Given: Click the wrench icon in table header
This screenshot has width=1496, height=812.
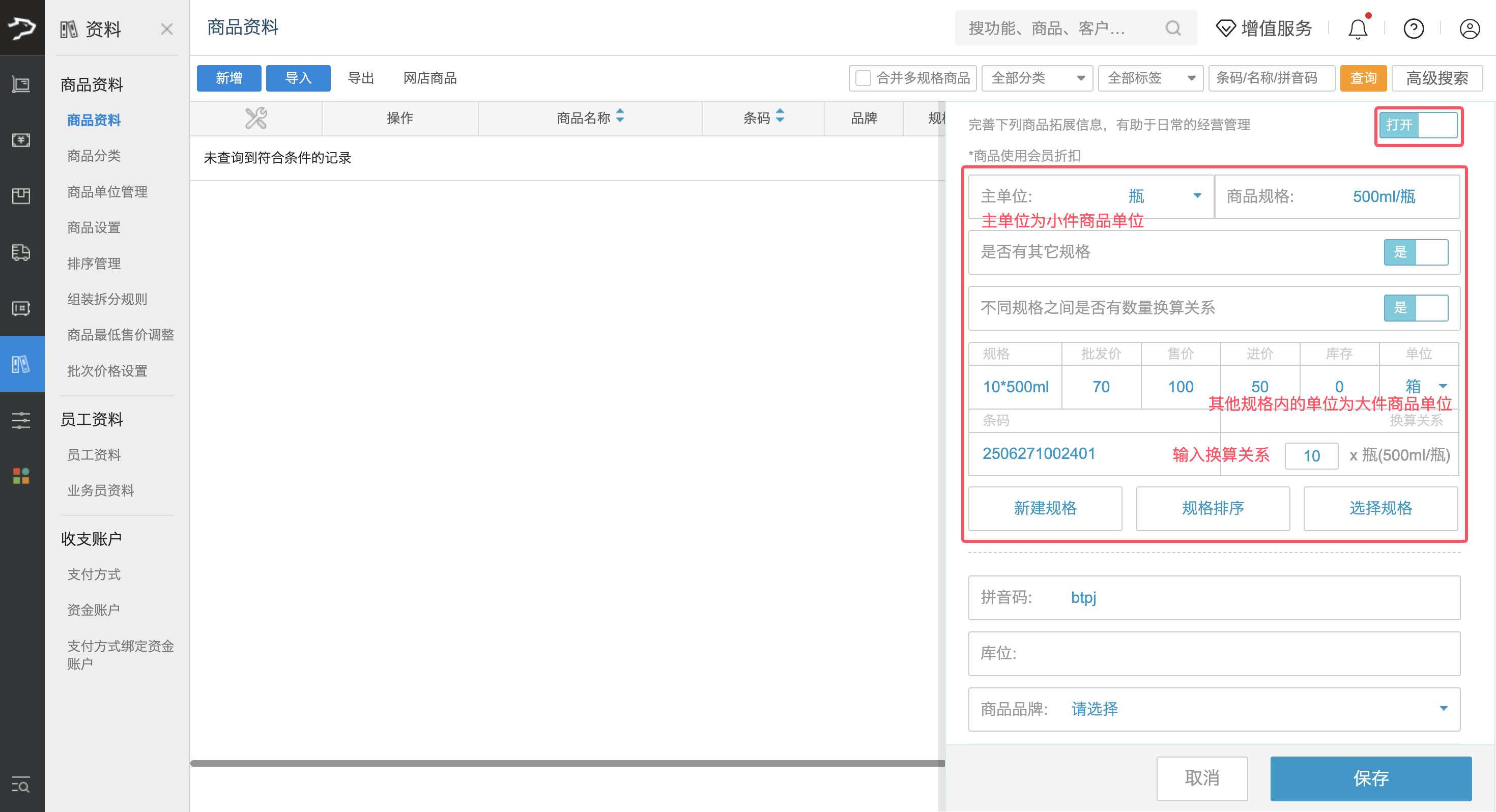Looking at the screenshot, I should pyautogui.click(x=256, y=118).
